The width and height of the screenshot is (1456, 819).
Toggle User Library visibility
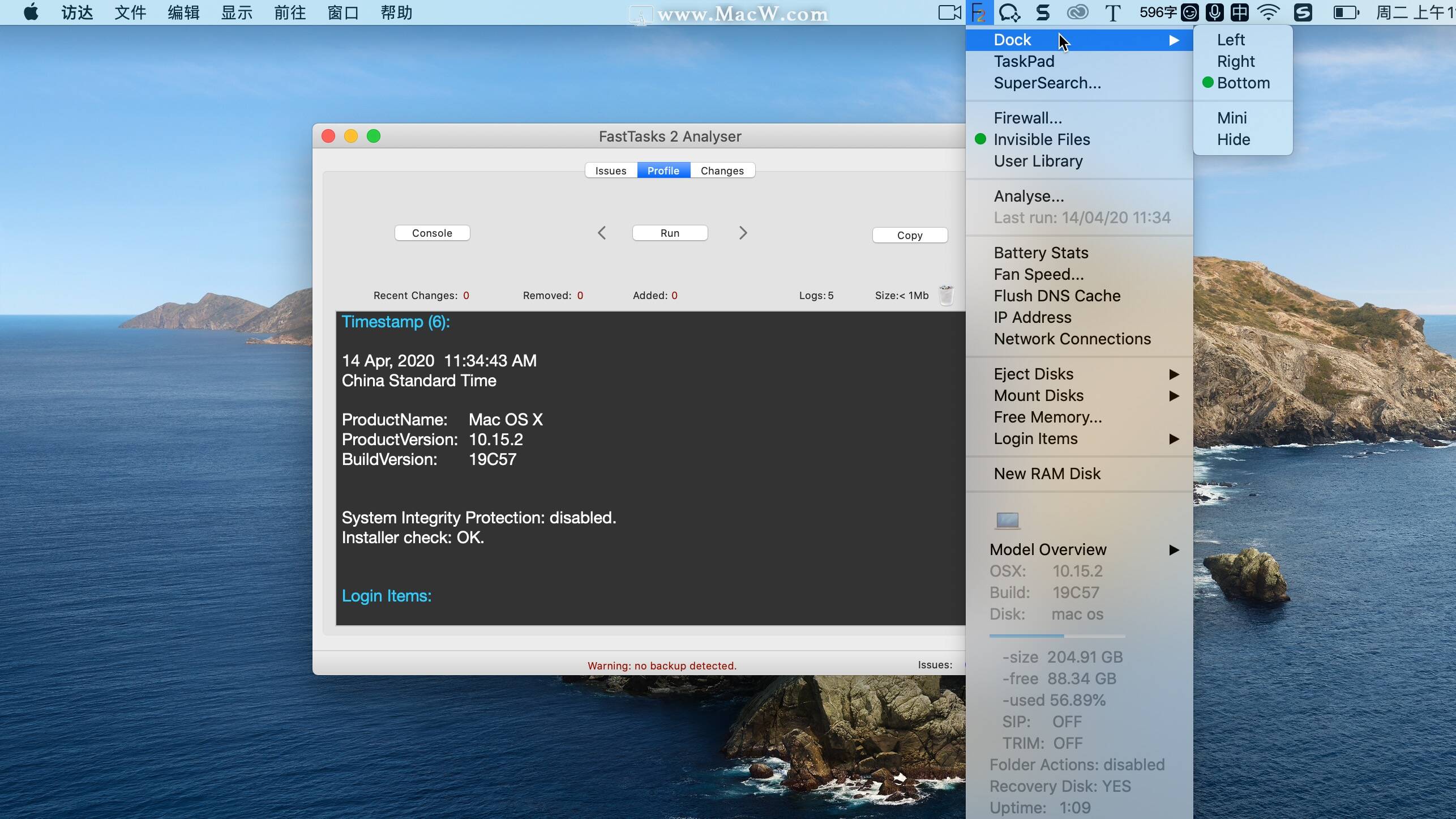coord(1079,161)
